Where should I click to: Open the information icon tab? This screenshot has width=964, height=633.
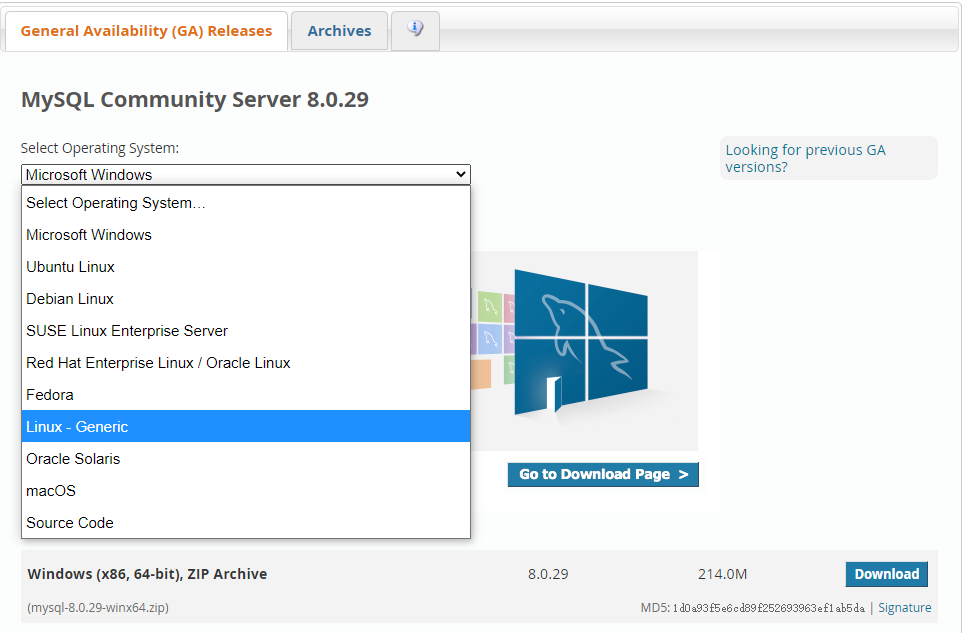(415, 29)
